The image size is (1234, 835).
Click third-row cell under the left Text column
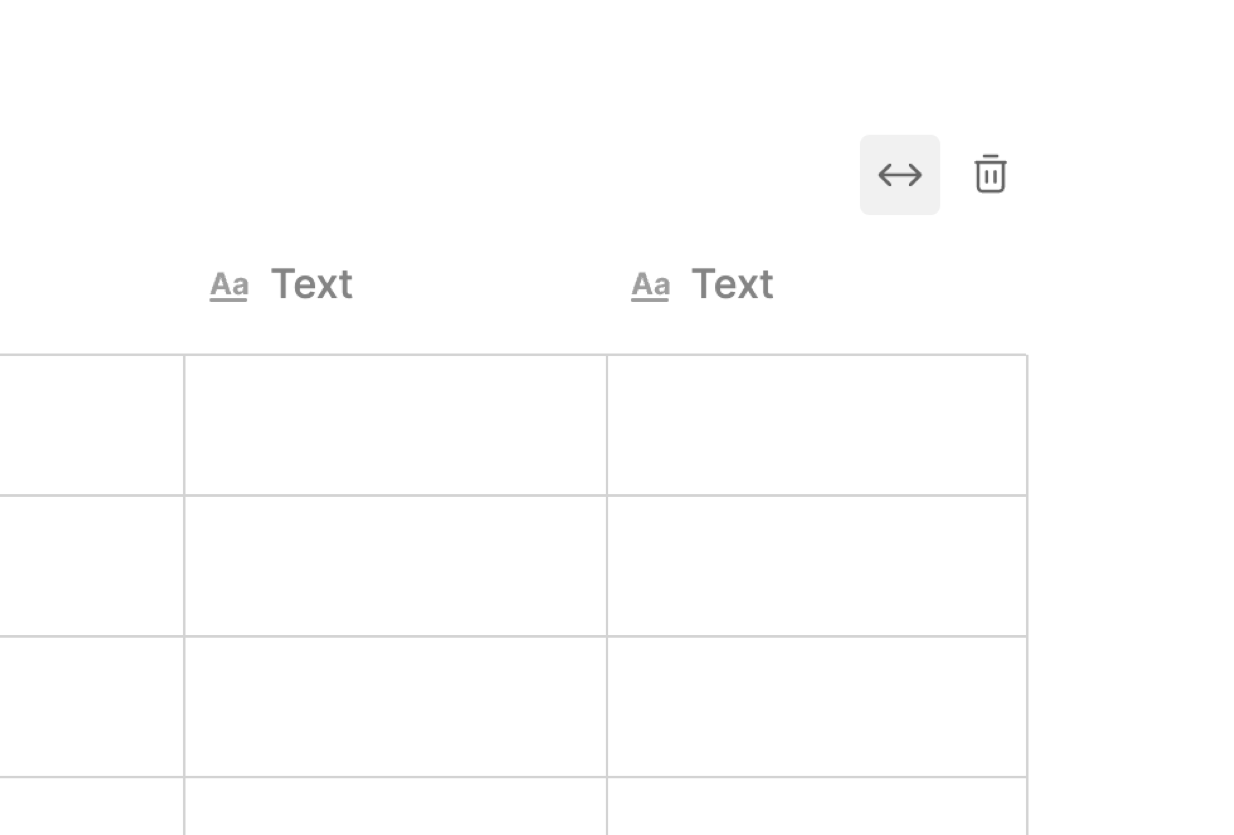coord(395,707)
